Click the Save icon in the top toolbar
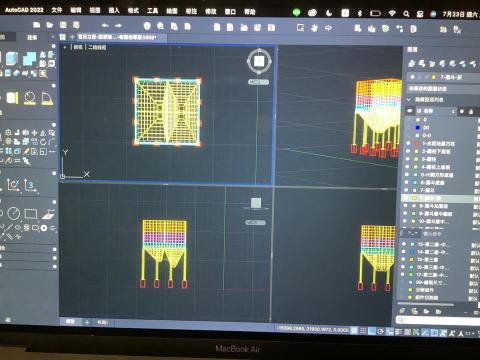Viewport: 480px width, 360px height. click(63, 25)
